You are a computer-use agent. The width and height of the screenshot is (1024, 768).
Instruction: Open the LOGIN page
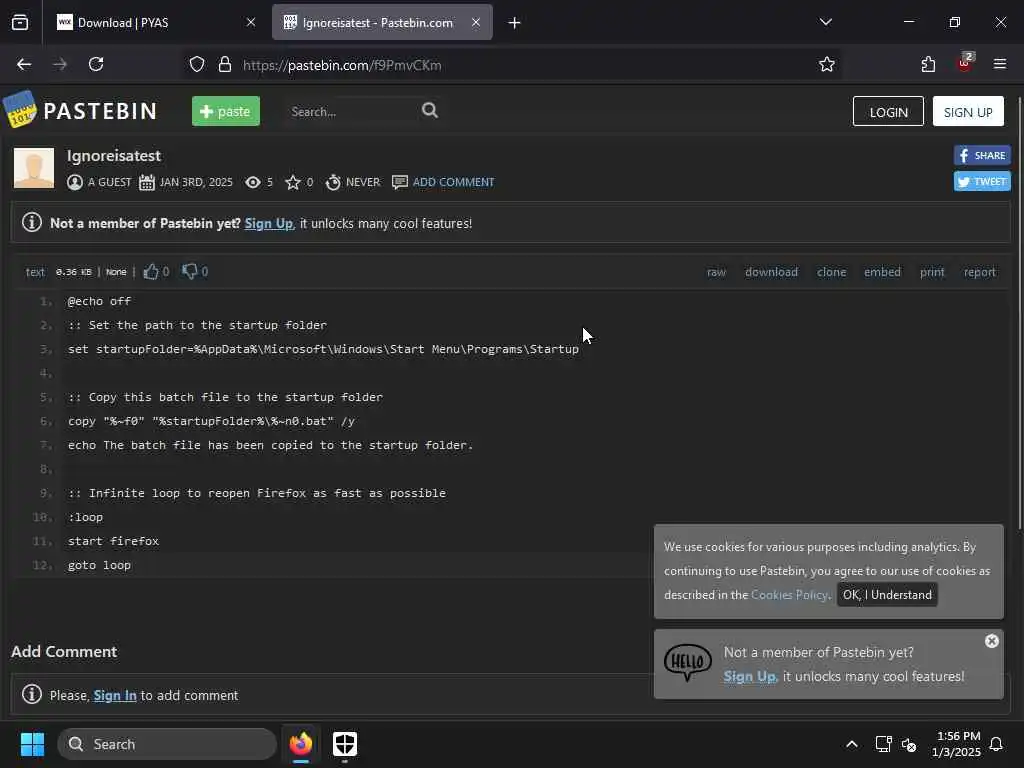(x=888, y=112)
